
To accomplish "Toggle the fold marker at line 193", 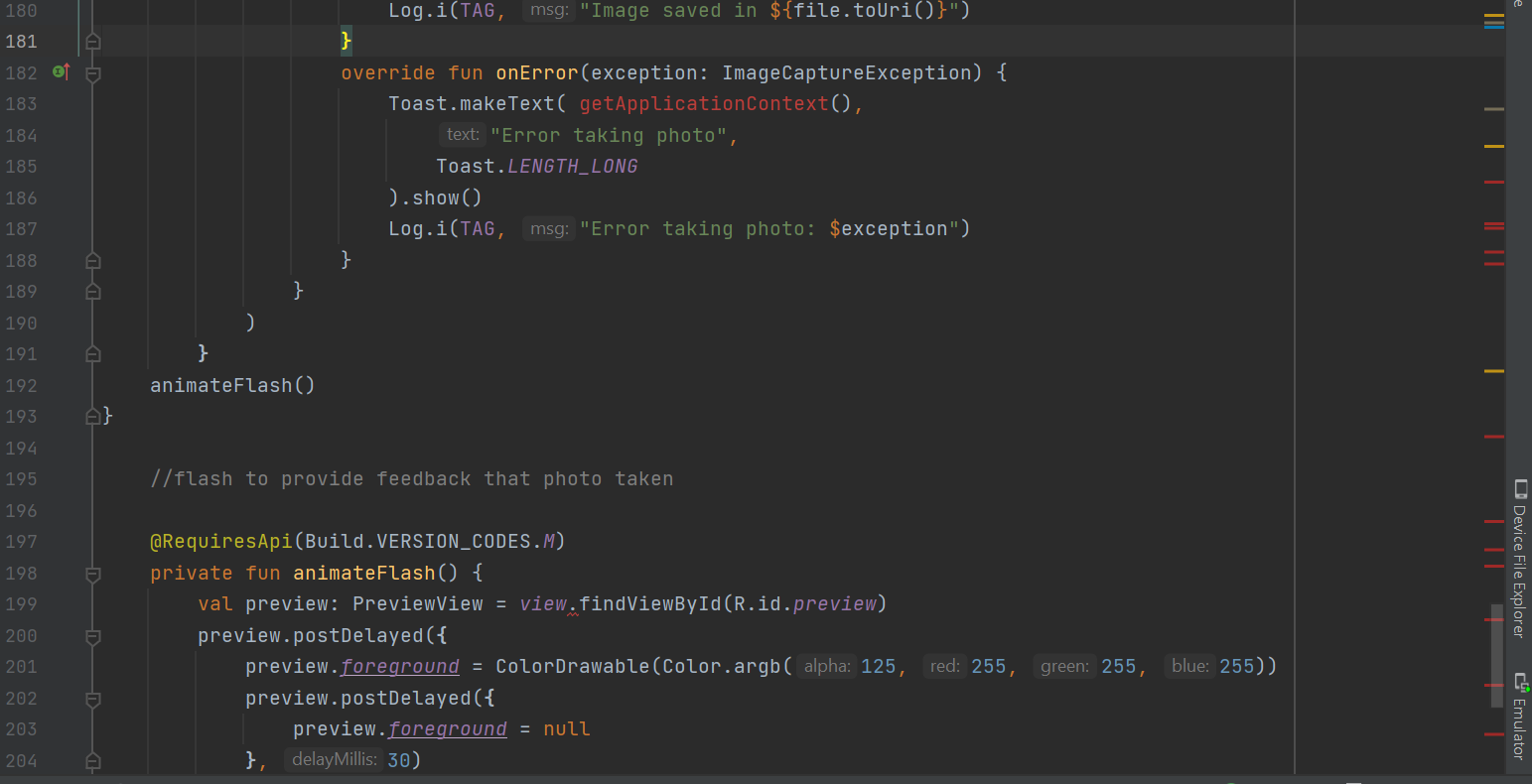I will [93, 416].
